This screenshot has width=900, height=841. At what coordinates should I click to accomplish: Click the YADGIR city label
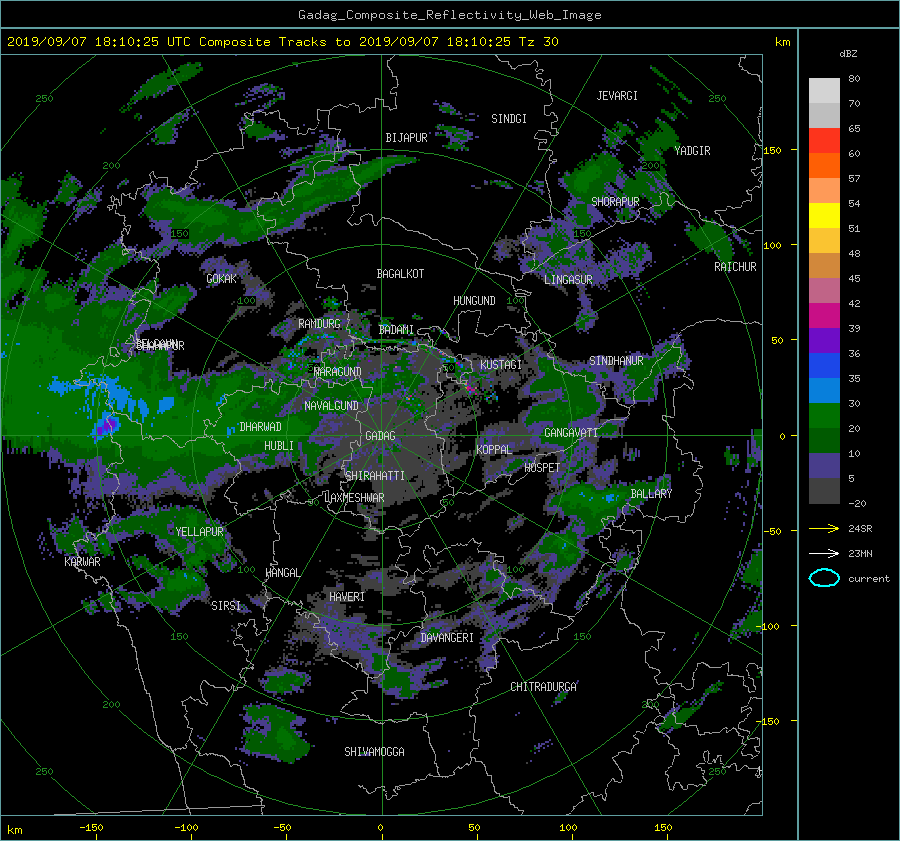click(x=692, y=151)
